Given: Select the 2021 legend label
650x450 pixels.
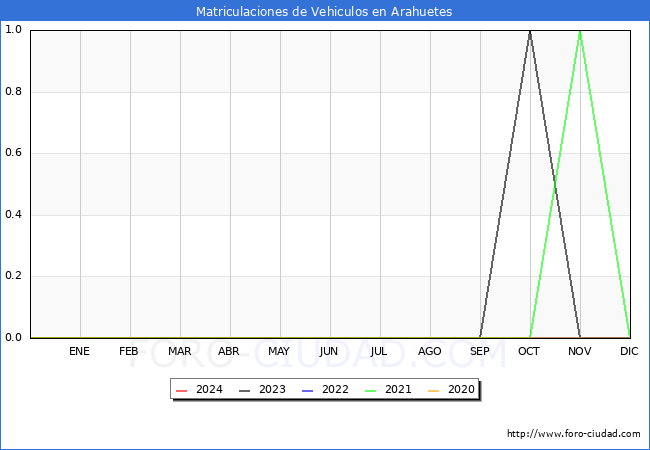Looking at the screenshot, I should coord(398,390).
